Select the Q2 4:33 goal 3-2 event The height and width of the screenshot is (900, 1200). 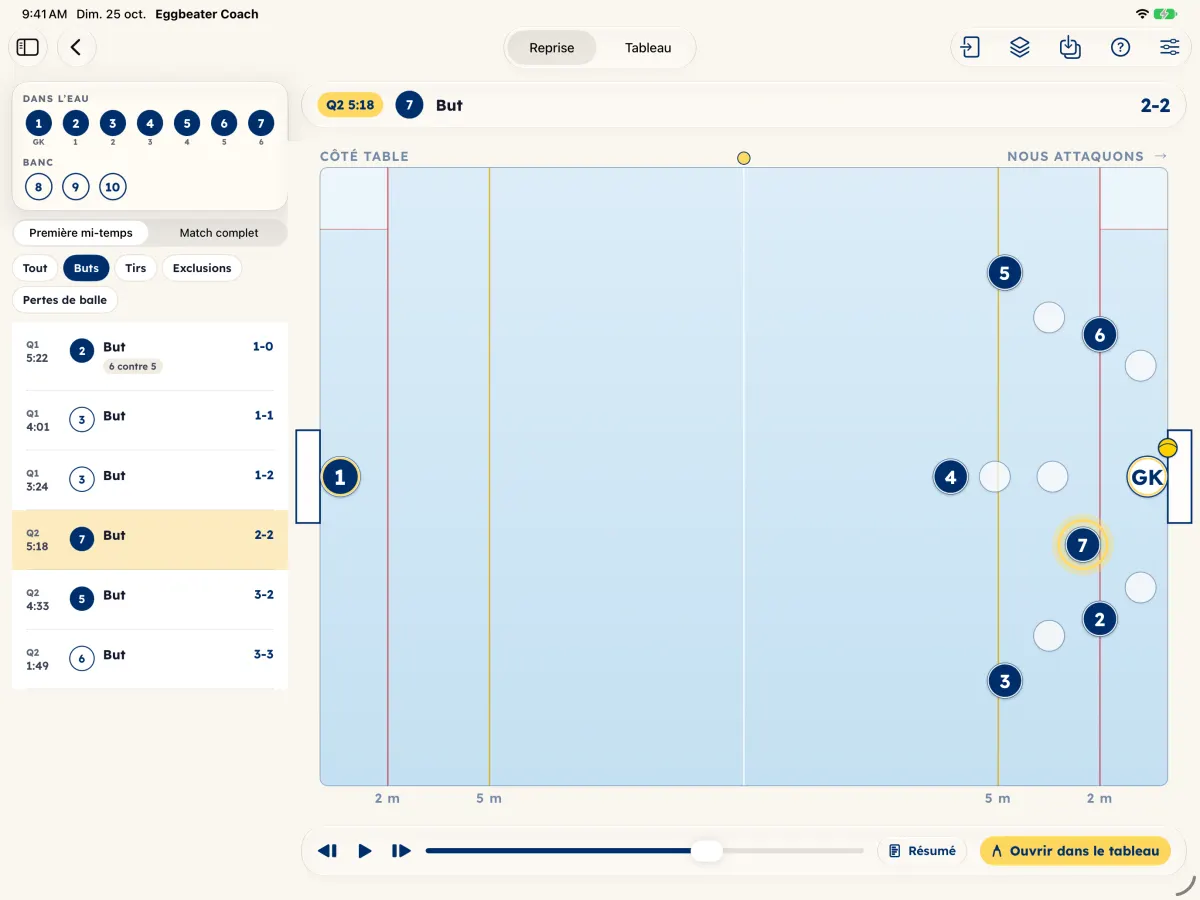click(150, 600)
